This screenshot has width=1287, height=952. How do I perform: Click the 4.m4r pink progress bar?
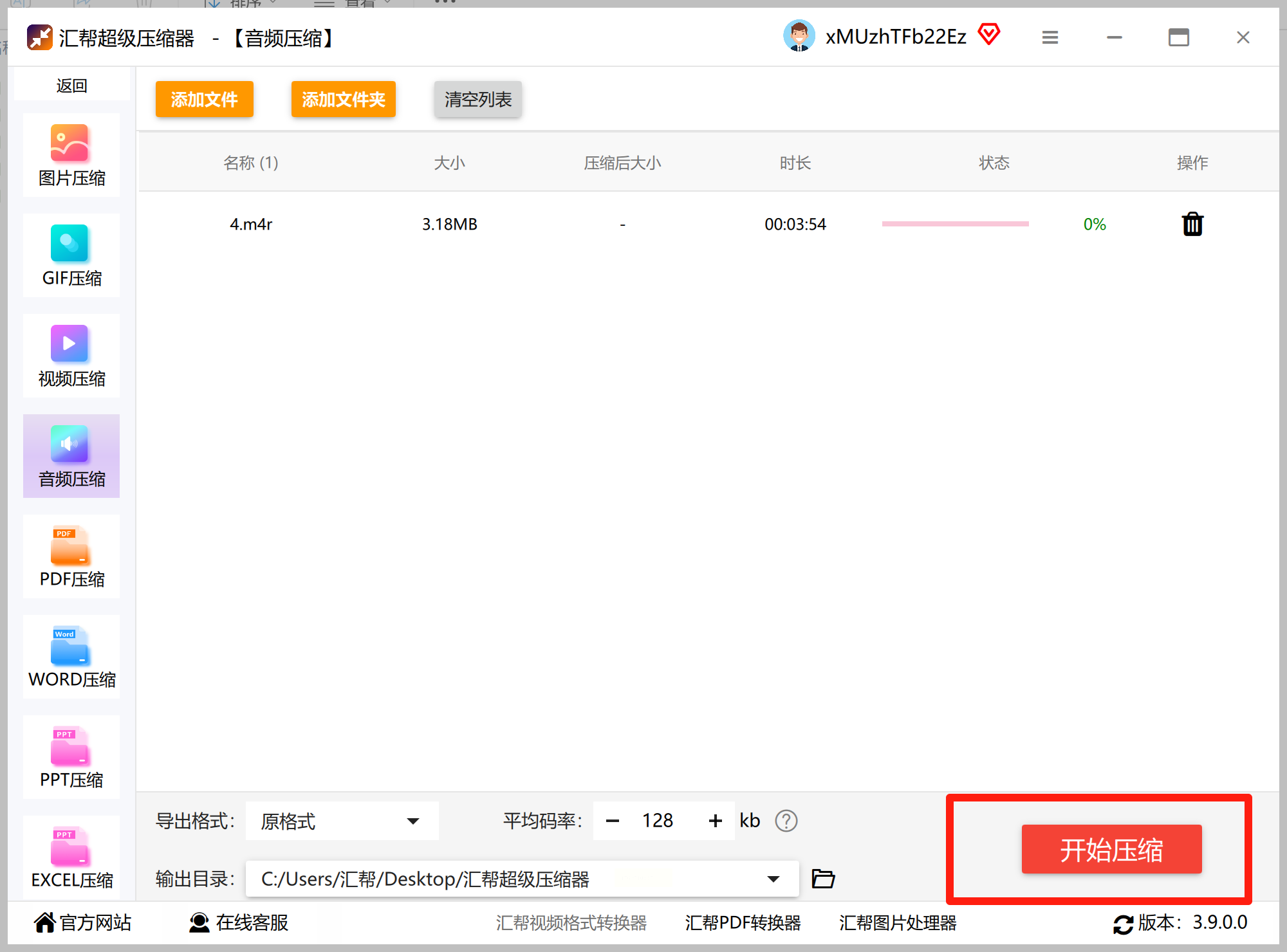955,224
